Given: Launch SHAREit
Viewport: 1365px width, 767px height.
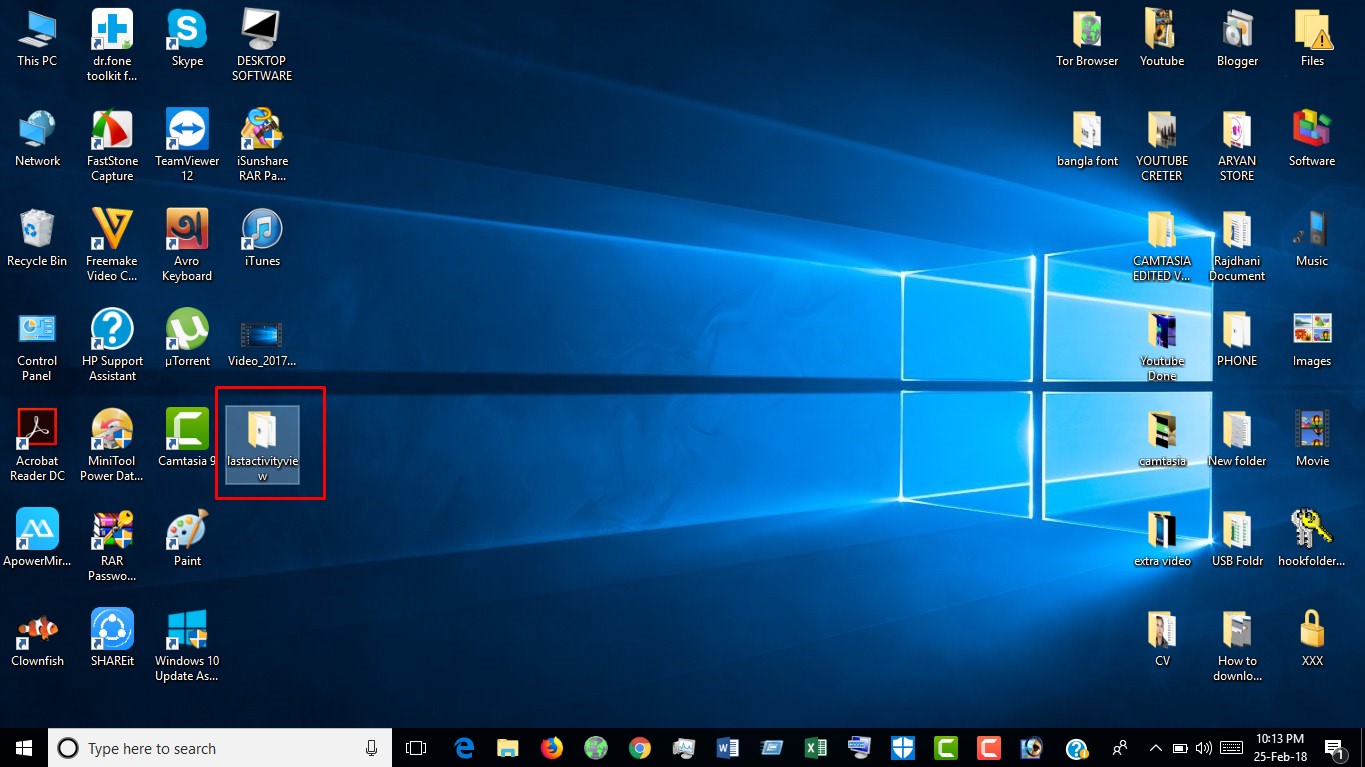Looking at the screenshot, I should (111, 630).
